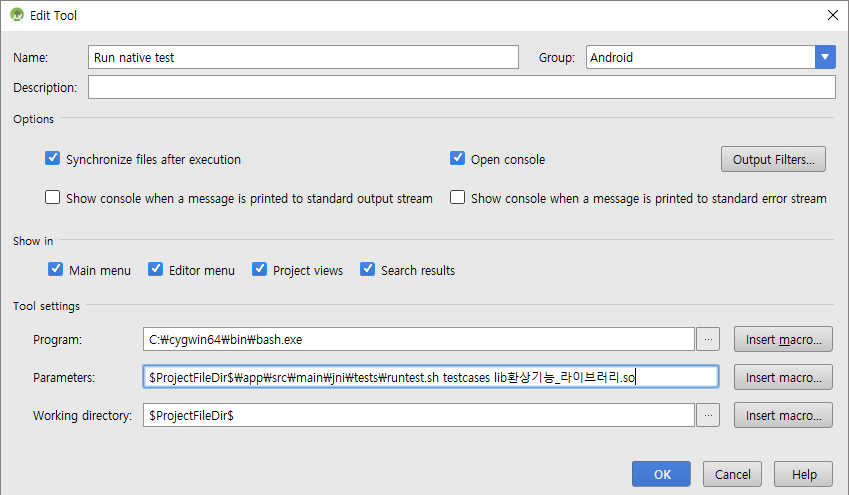Toggle Synchronize files after execution checkbox

point(53,159)
